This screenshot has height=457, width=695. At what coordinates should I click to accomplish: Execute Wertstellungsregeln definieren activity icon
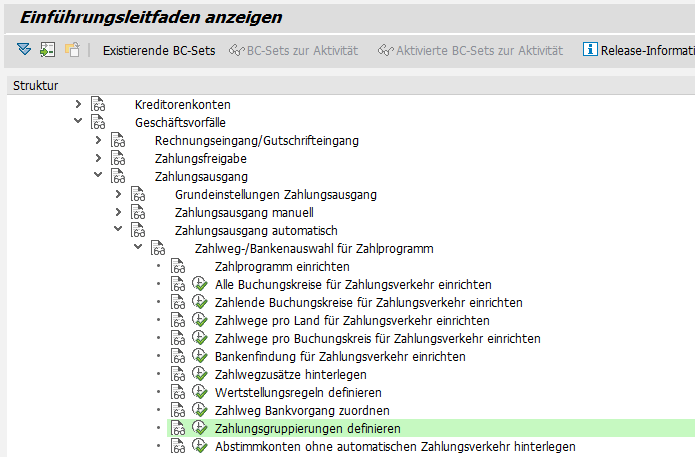pyautogui.click(x=200, y=393)
